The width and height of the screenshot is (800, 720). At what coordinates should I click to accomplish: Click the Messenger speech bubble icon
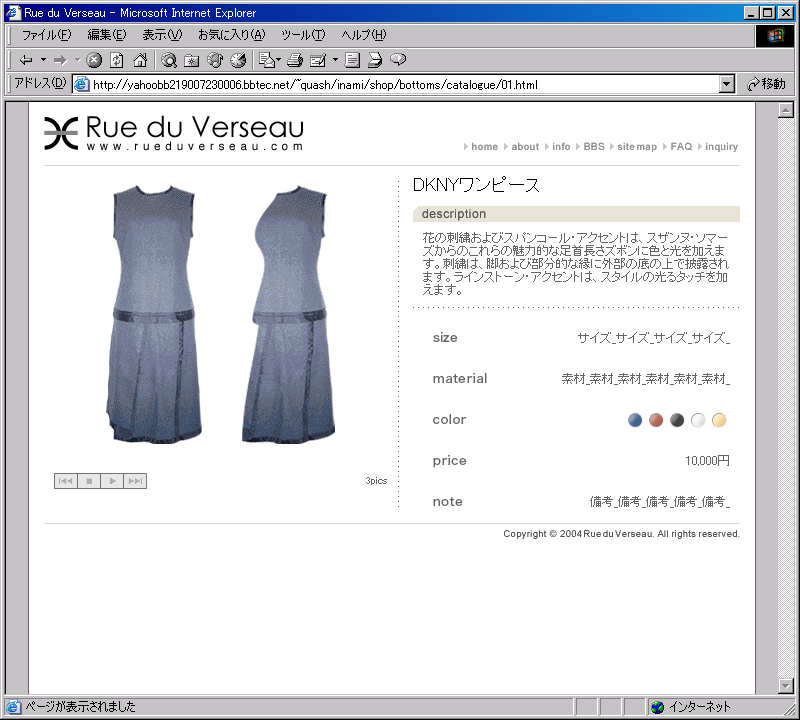tap(398, 60)
